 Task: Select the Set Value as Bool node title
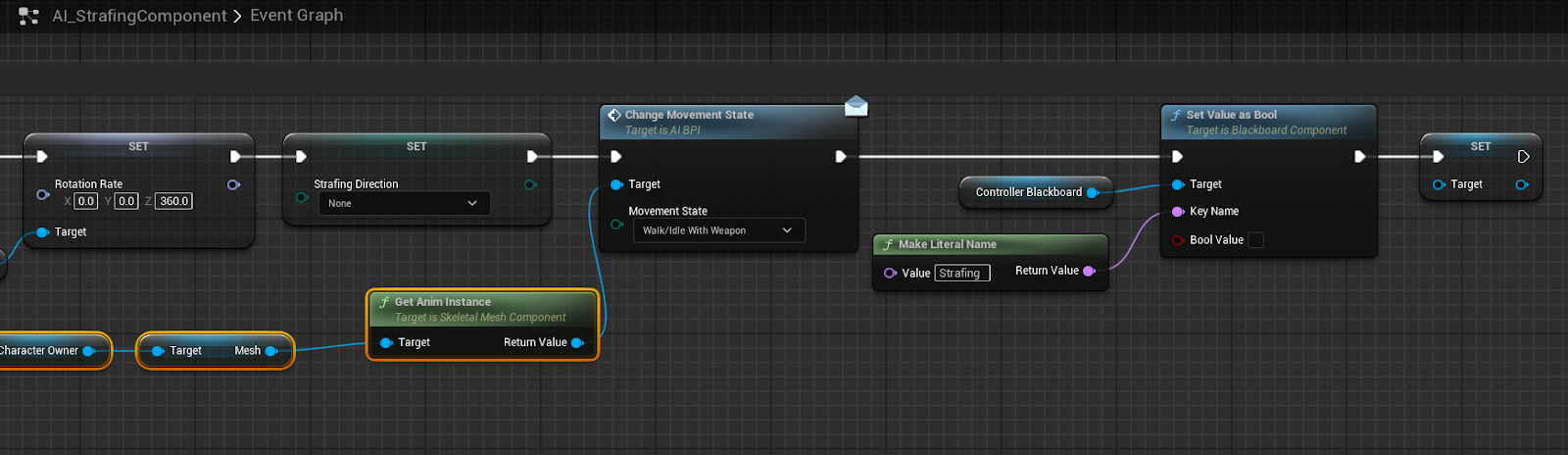pyautogui.click(x=1232, y=115)
